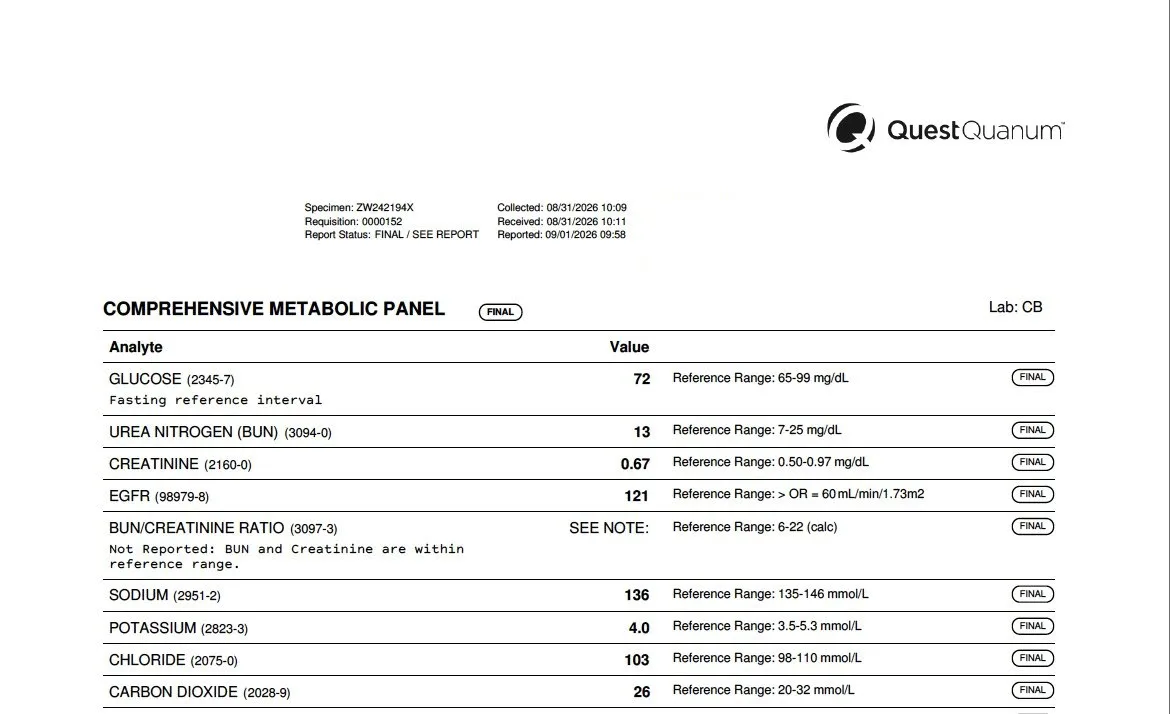Select the CREATININE (2160-0) analyte name
This screenshot has width=1170, height=714.
[x=181, y=464]
